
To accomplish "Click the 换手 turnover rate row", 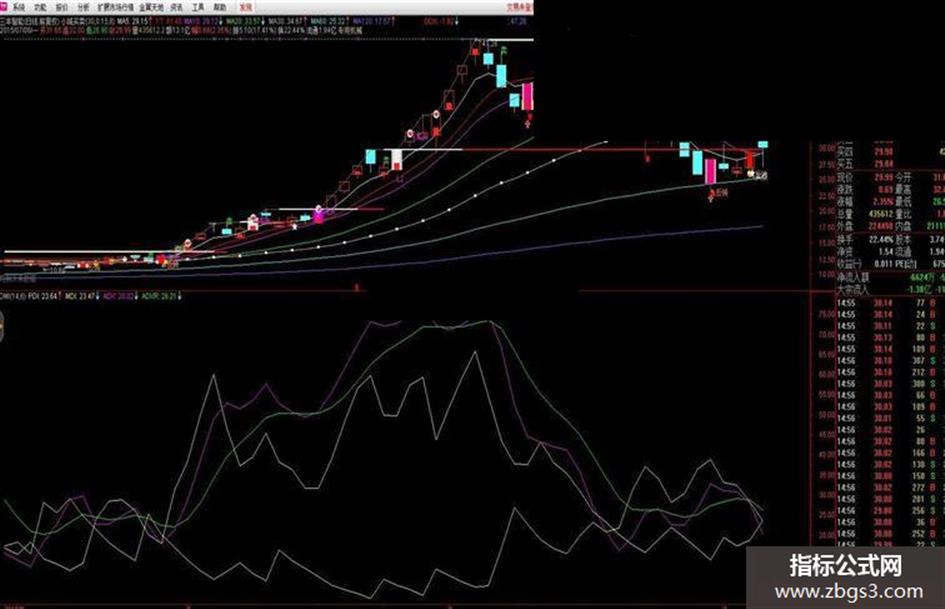I will point(890,240).
